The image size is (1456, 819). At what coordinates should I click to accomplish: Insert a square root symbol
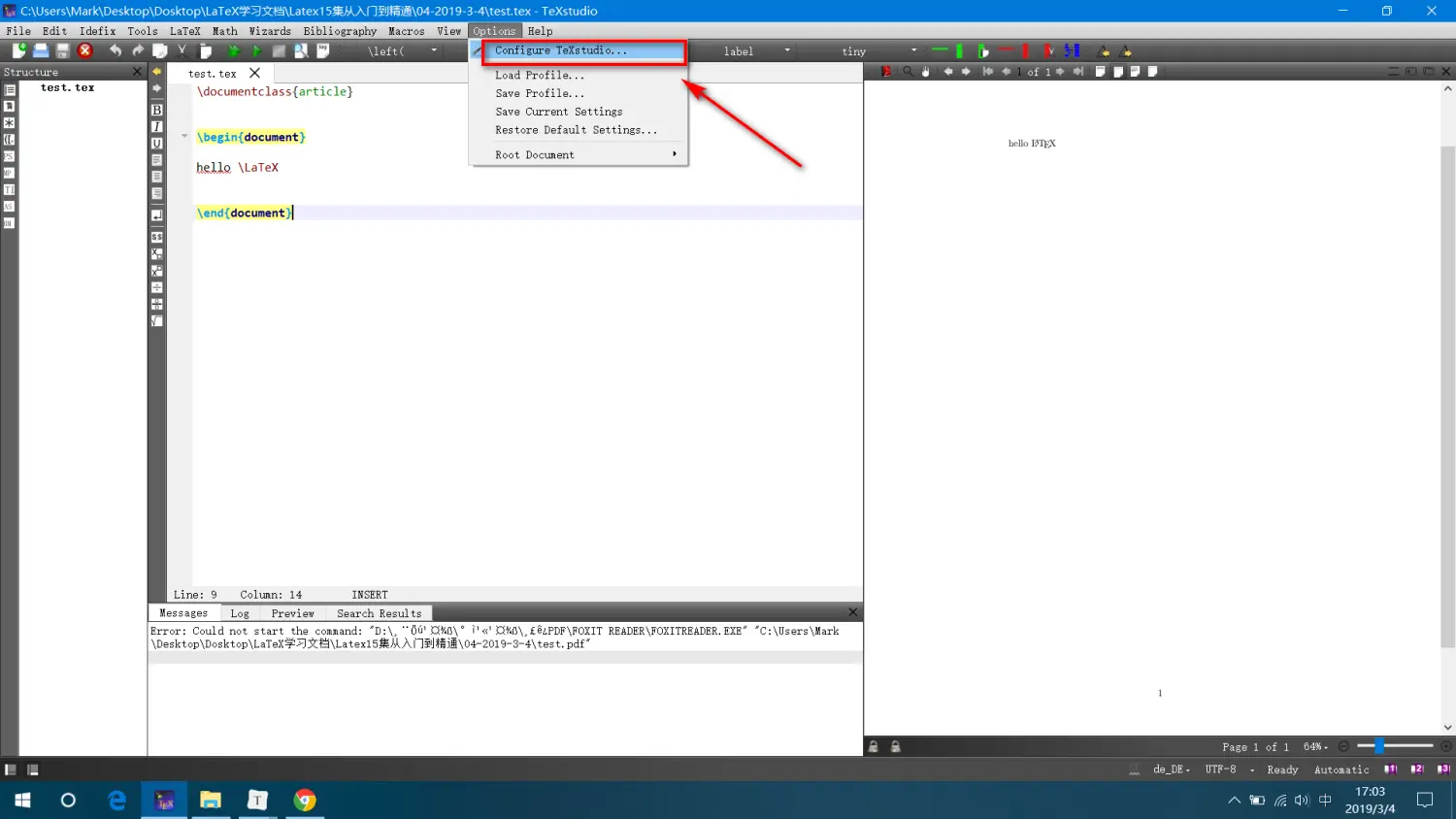[156, 321]
